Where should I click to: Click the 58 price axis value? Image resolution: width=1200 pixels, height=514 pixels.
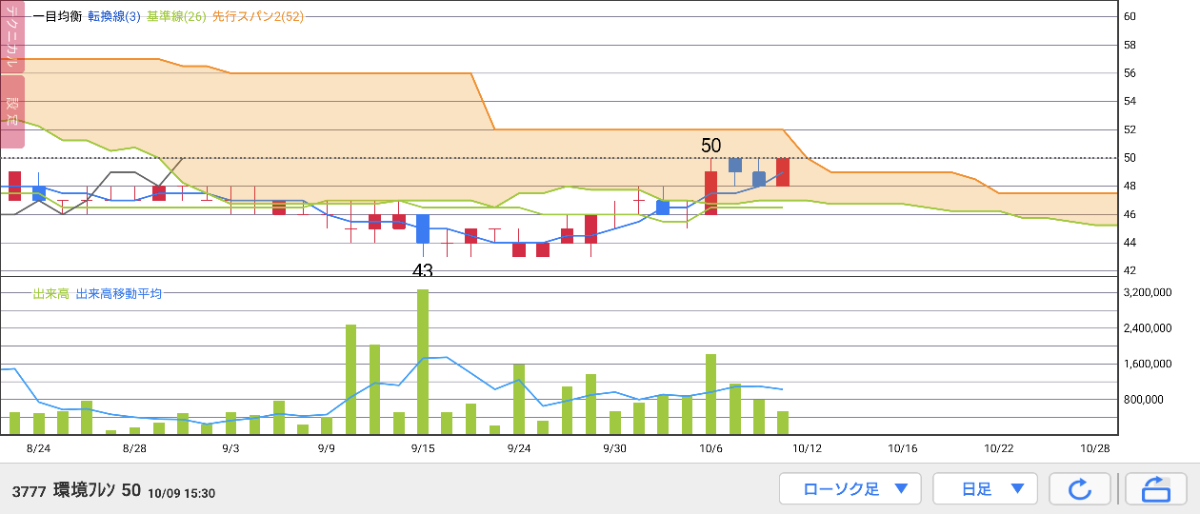click(x=1131, y=45)
